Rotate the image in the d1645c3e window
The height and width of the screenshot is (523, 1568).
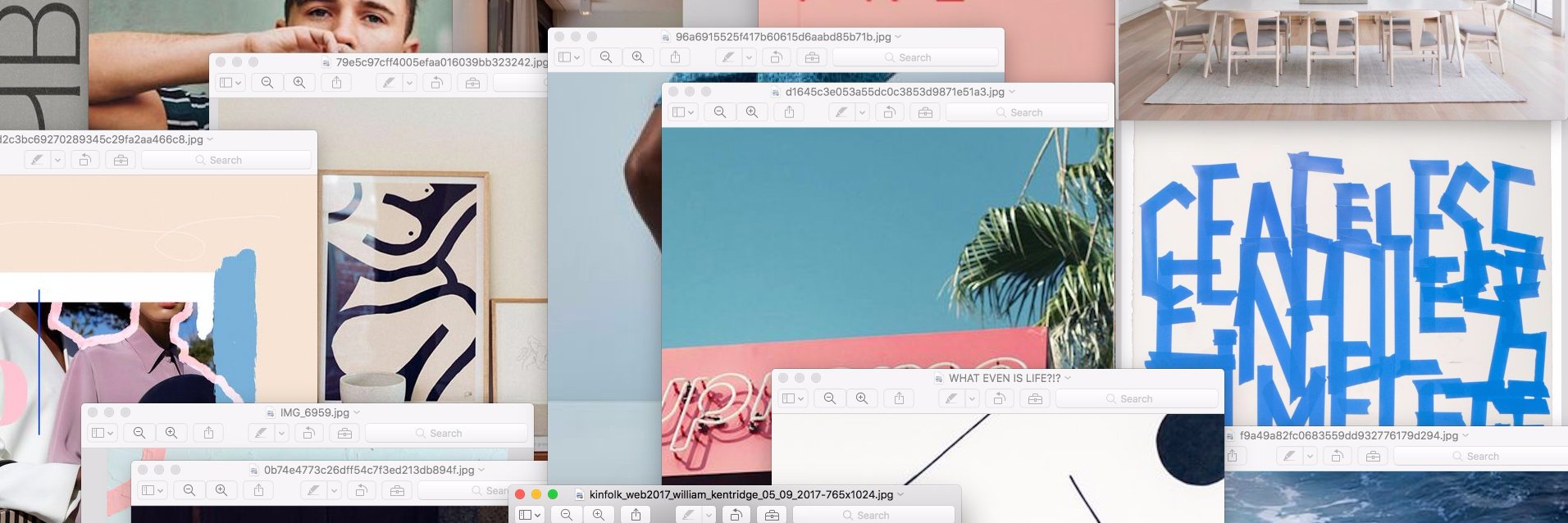889,112
